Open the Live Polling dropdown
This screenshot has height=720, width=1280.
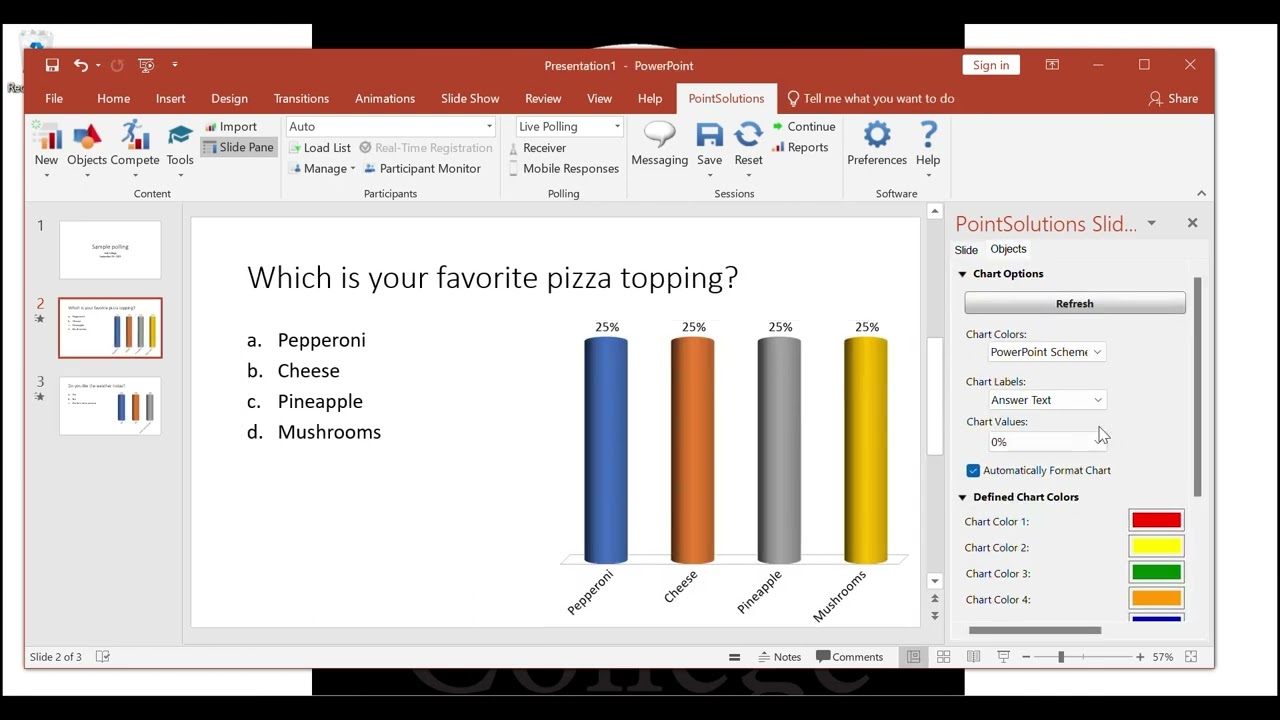(x=569, y=127)
